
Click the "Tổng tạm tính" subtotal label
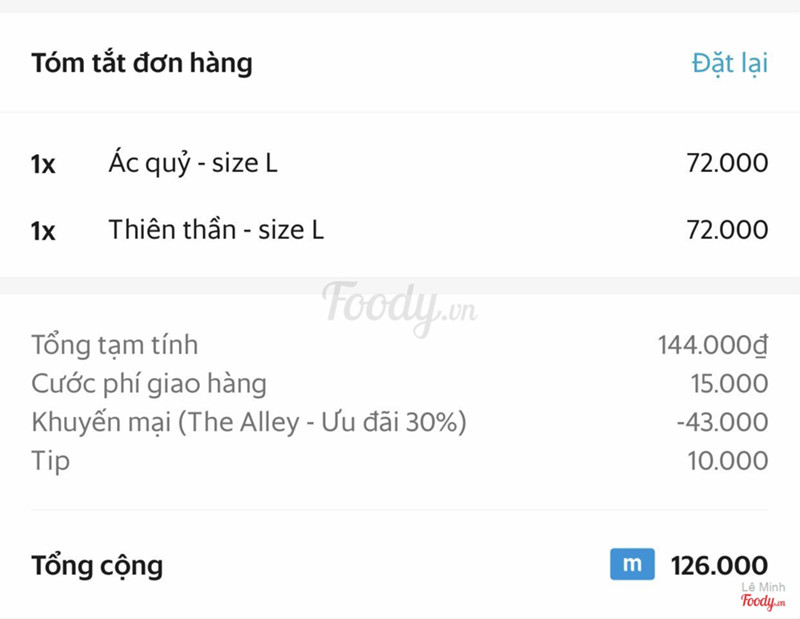(115, 346)
